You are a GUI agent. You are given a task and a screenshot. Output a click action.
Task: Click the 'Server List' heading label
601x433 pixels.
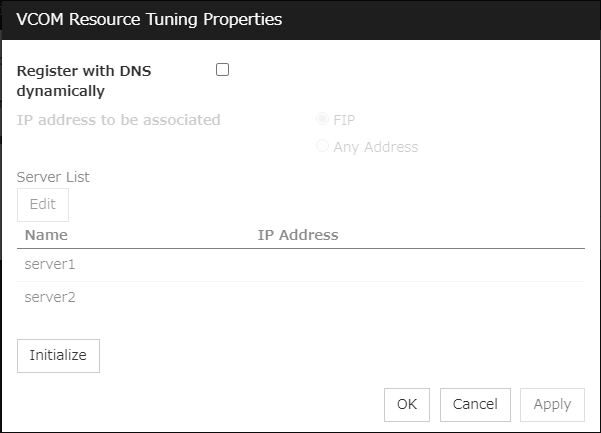coord(53,177)
